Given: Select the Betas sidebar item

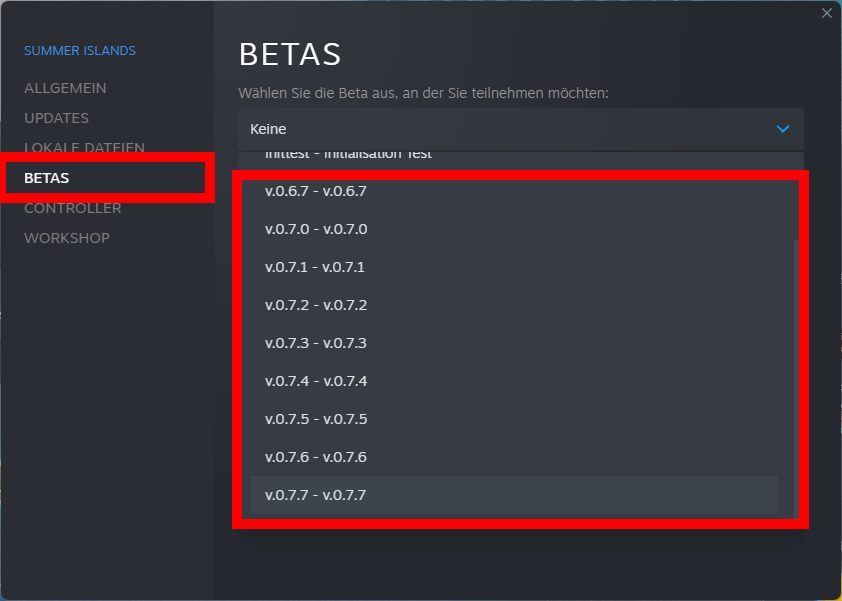Looking at the screenshot, I should pyautogui.click(x=47, y=178).
